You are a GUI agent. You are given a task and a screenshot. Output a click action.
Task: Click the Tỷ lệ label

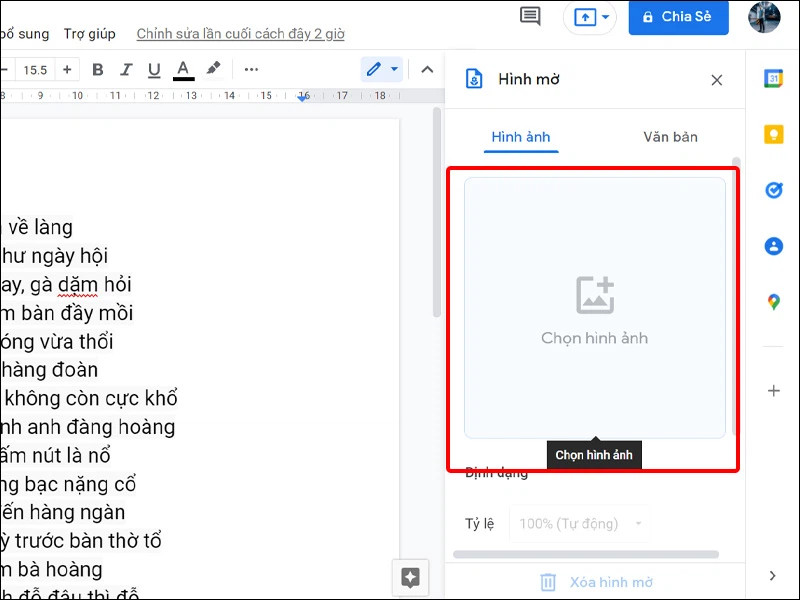(x=480, y=524)
